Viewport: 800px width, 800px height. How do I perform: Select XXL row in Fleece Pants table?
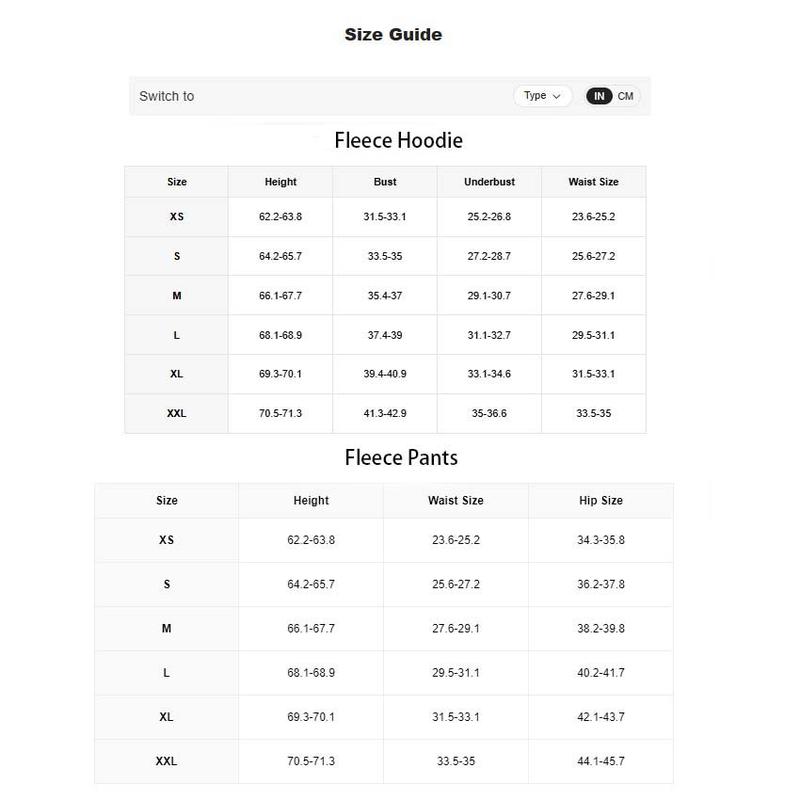click(x=167, y=761)
